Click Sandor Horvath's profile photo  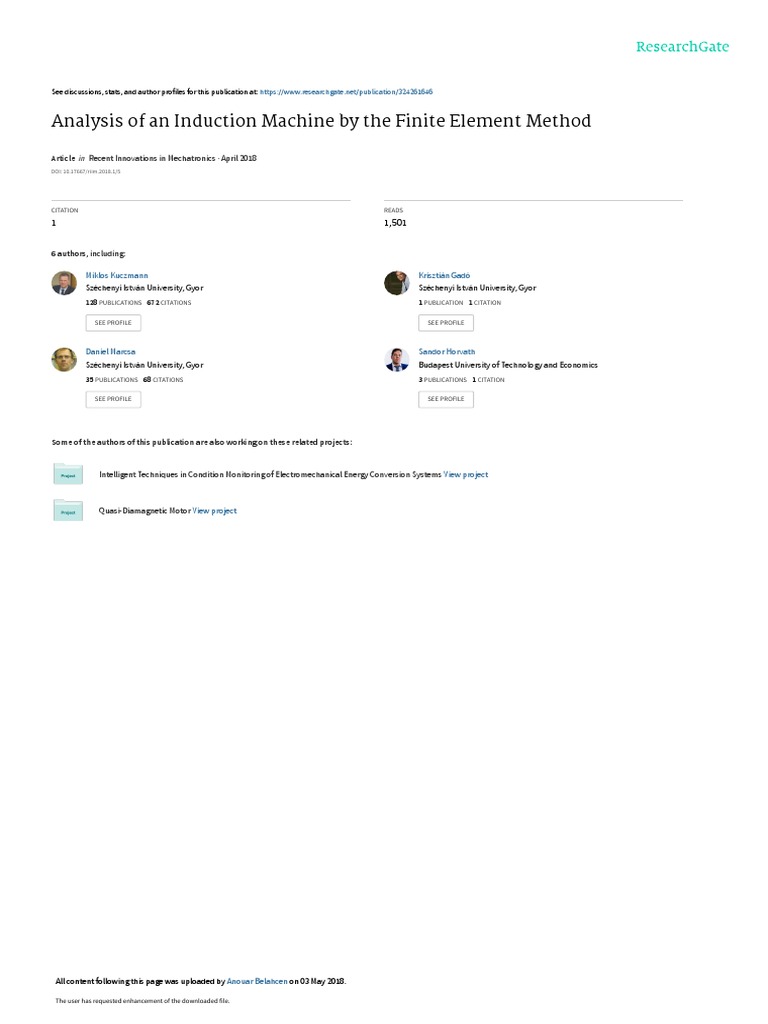[396, 360]
